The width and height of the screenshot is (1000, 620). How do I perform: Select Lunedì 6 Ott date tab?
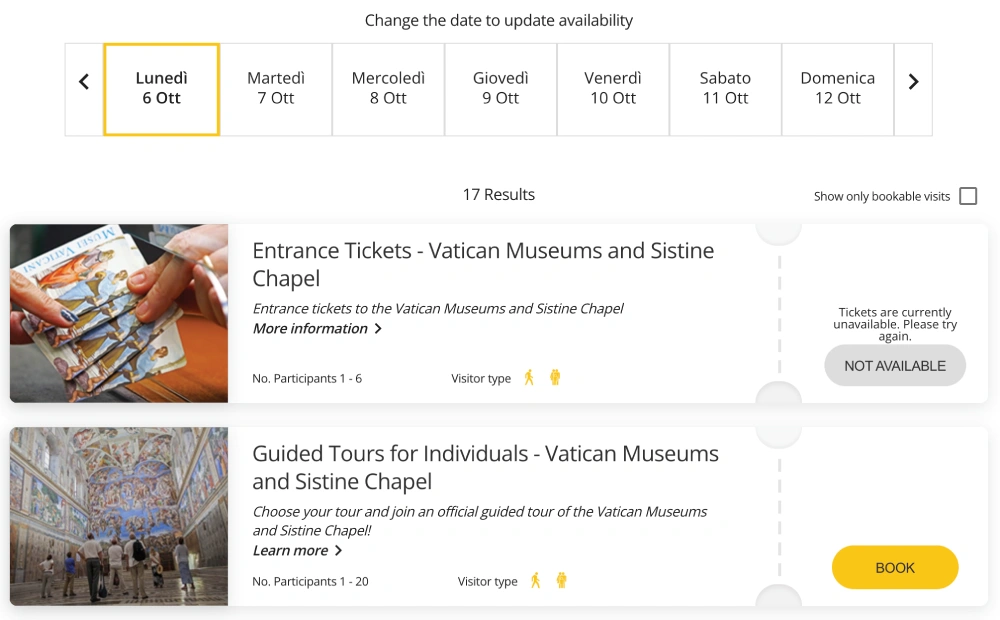point(161,89)
